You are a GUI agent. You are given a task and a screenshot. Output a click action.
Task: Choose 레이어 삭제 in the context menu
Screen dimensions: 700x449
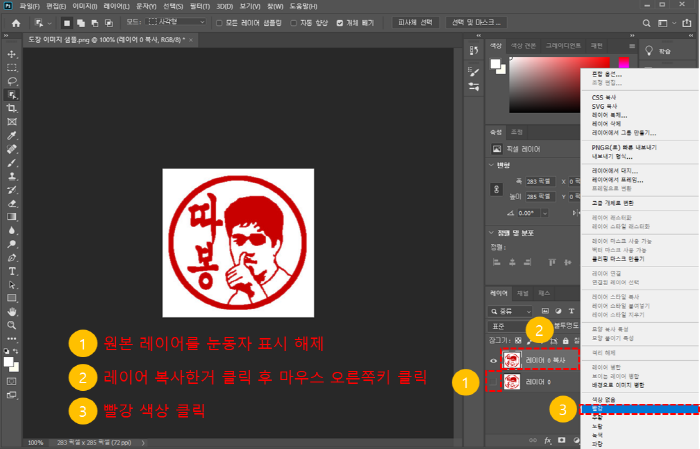(x=606, y=124)
